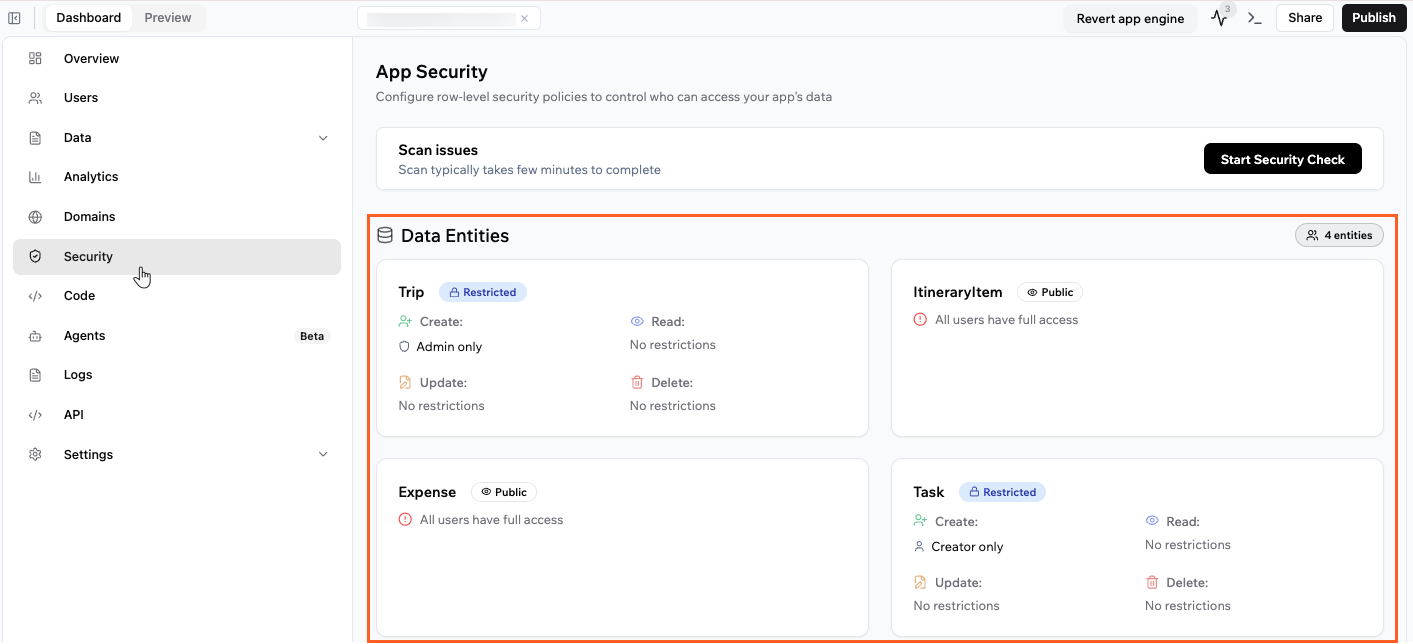Click the Logs document icon
This screenshot has height=644, width=1413.
(x=35, y=375)
